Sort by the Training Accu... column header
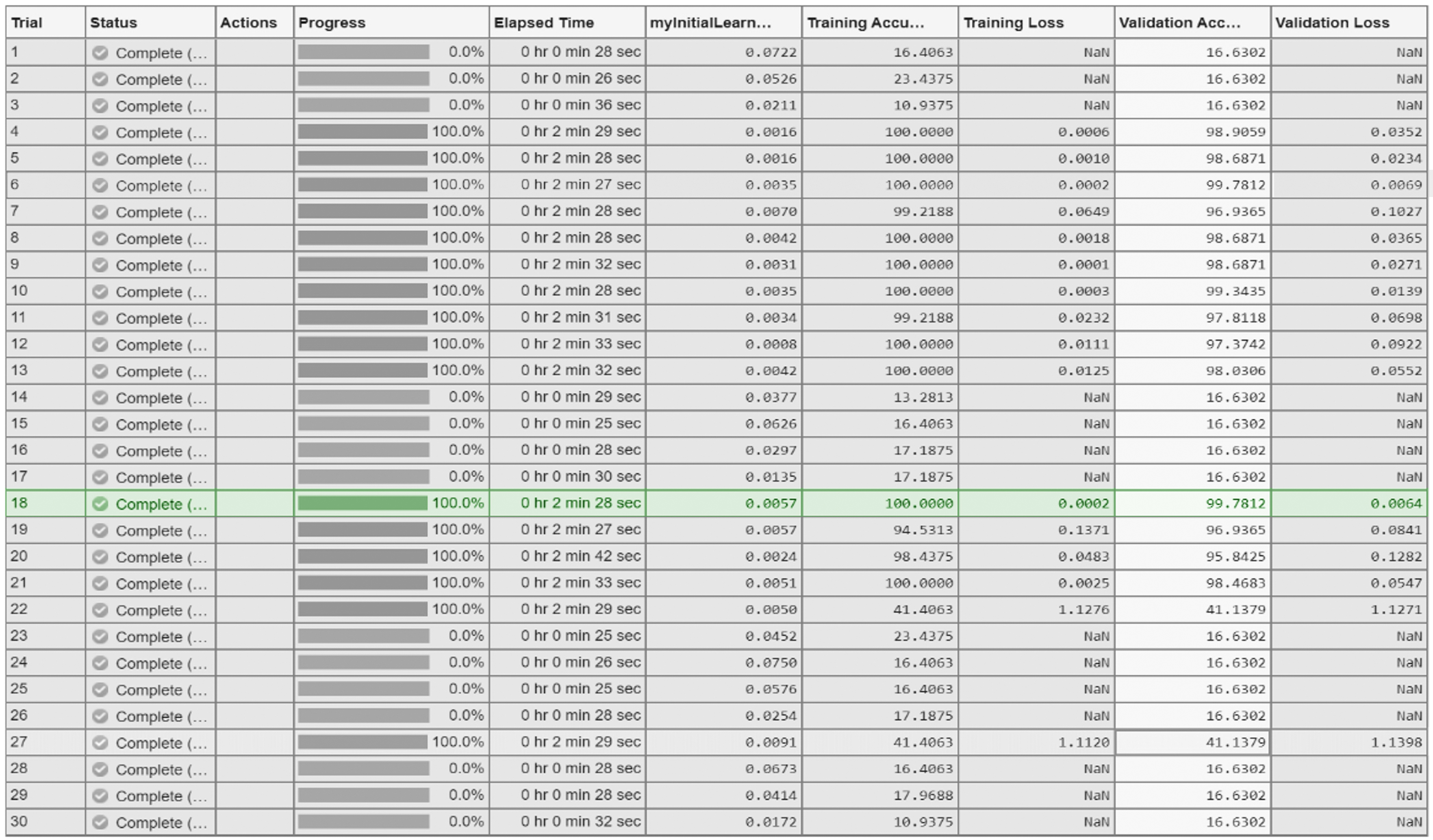Screen dimensions: 1433x840 (880, 23)
